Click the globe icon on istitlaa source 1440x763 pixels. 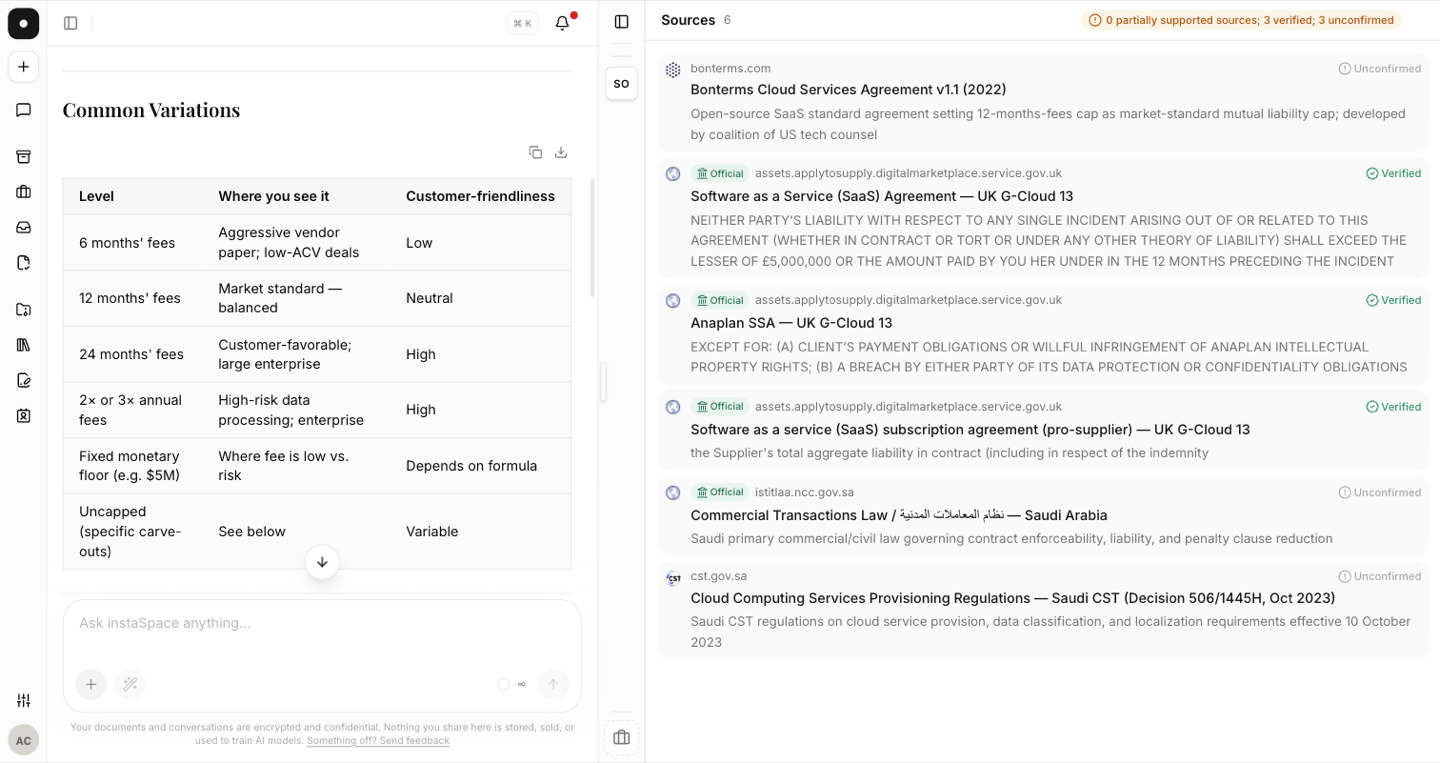pos(673,493)
